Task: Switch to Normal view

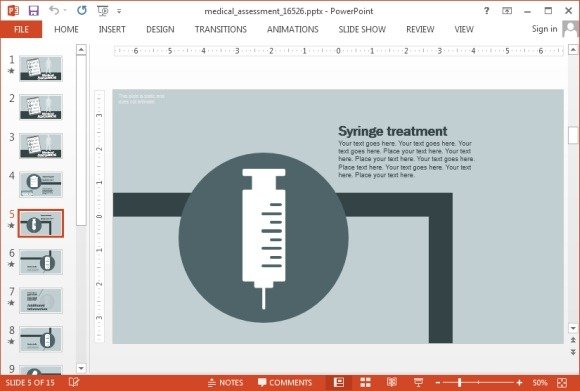Action: pos(338,382)
